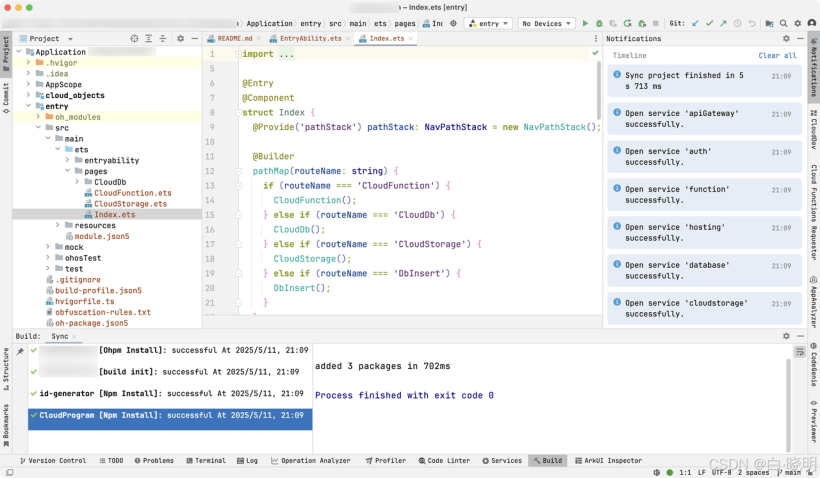Viewport: 820px width, 478px height.
Task: Pin the Build tab
Action: pyautogui.click(x=20, y=351)
